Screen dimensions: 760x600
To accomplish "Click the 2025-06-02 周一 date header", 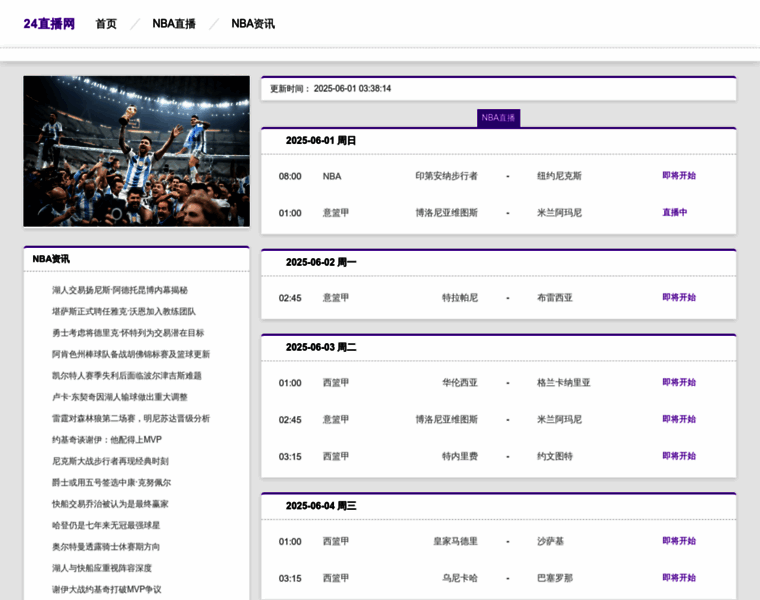I will tap(321, 262).
